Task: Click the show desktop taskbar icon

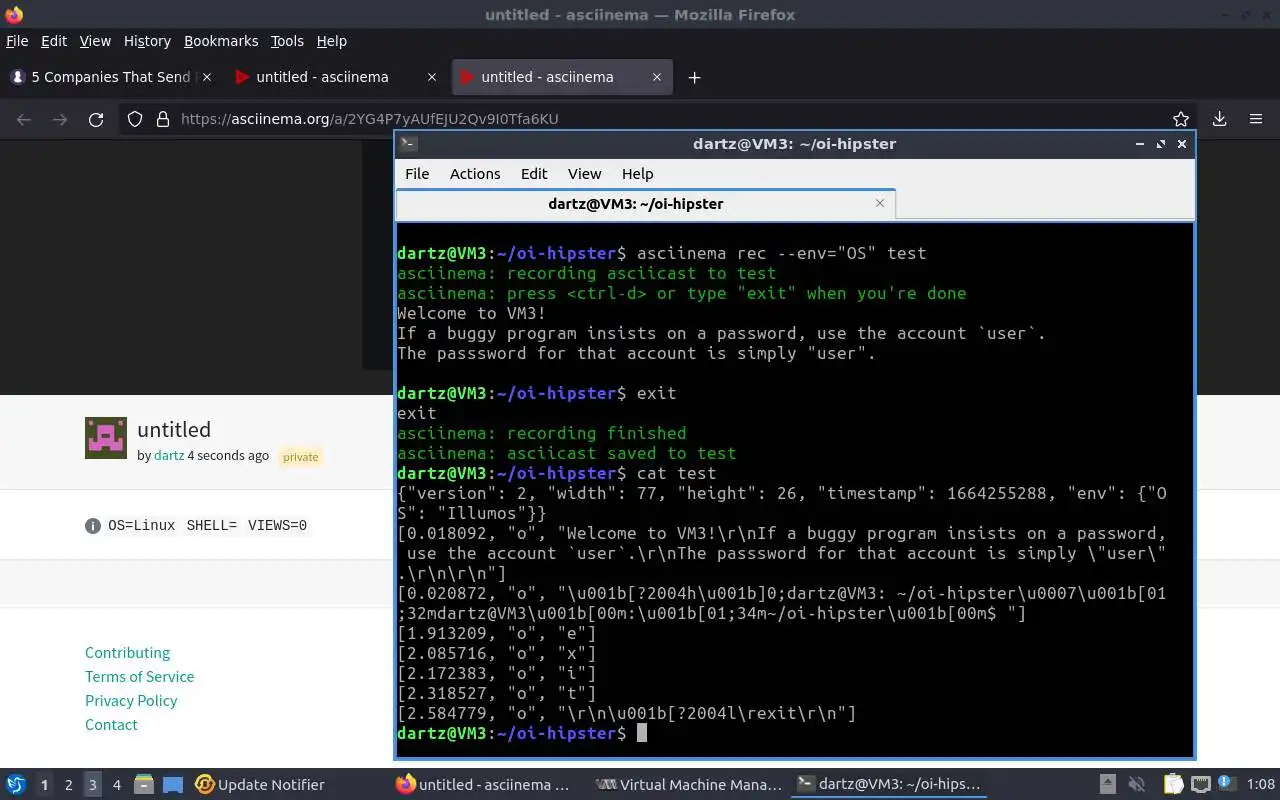Action: (173, 785)
